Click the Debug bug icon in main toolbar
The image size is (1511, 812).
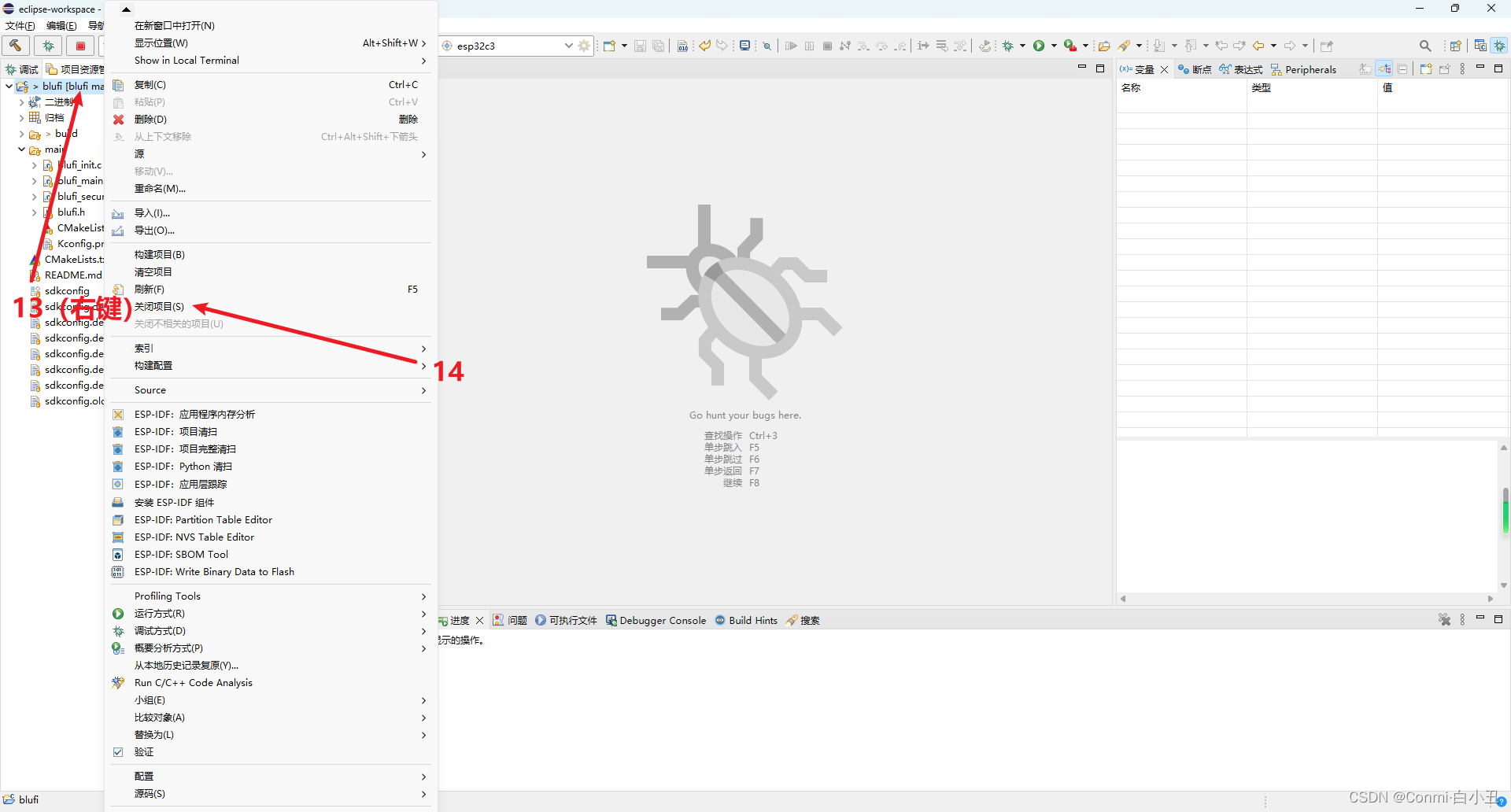pos(1008,46)
